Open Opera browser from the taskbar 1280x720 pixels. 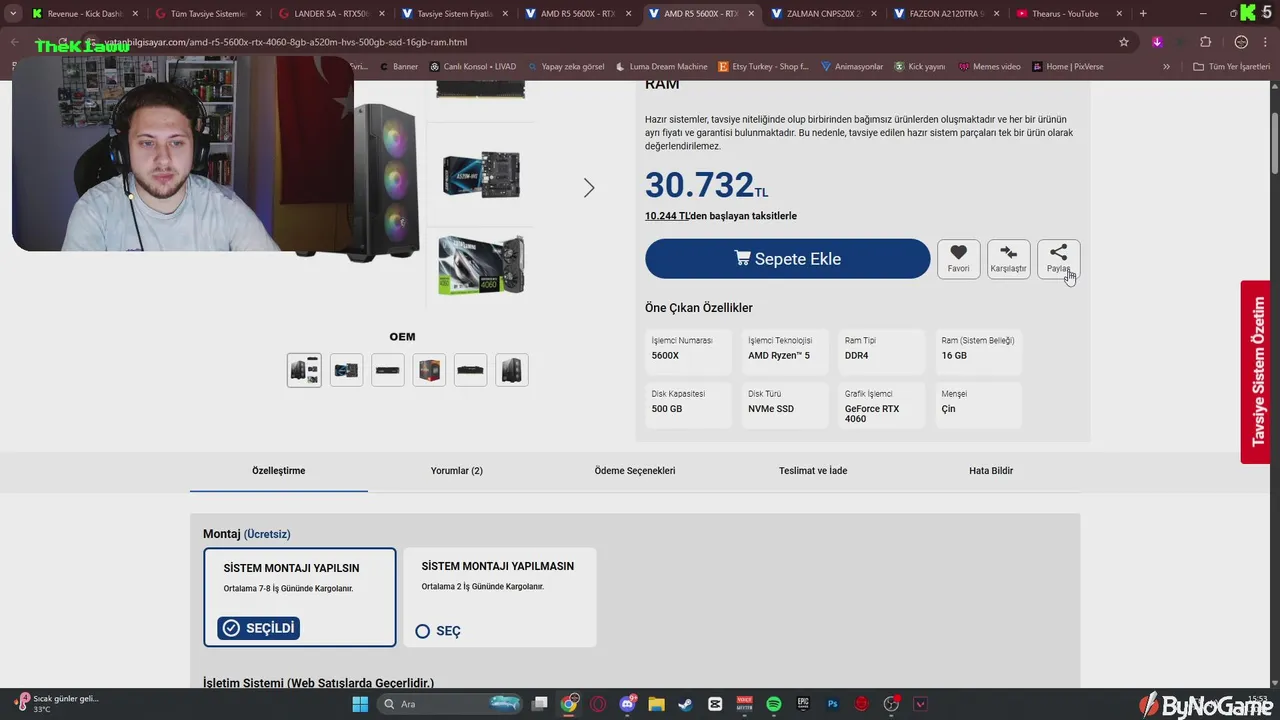(598, 704)
